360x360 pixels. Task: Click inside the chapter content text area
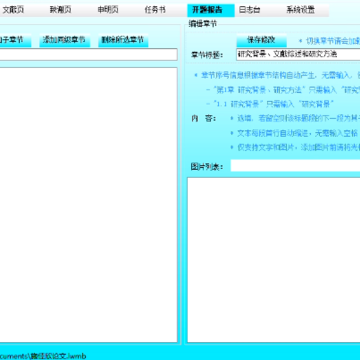click(274, 260)
